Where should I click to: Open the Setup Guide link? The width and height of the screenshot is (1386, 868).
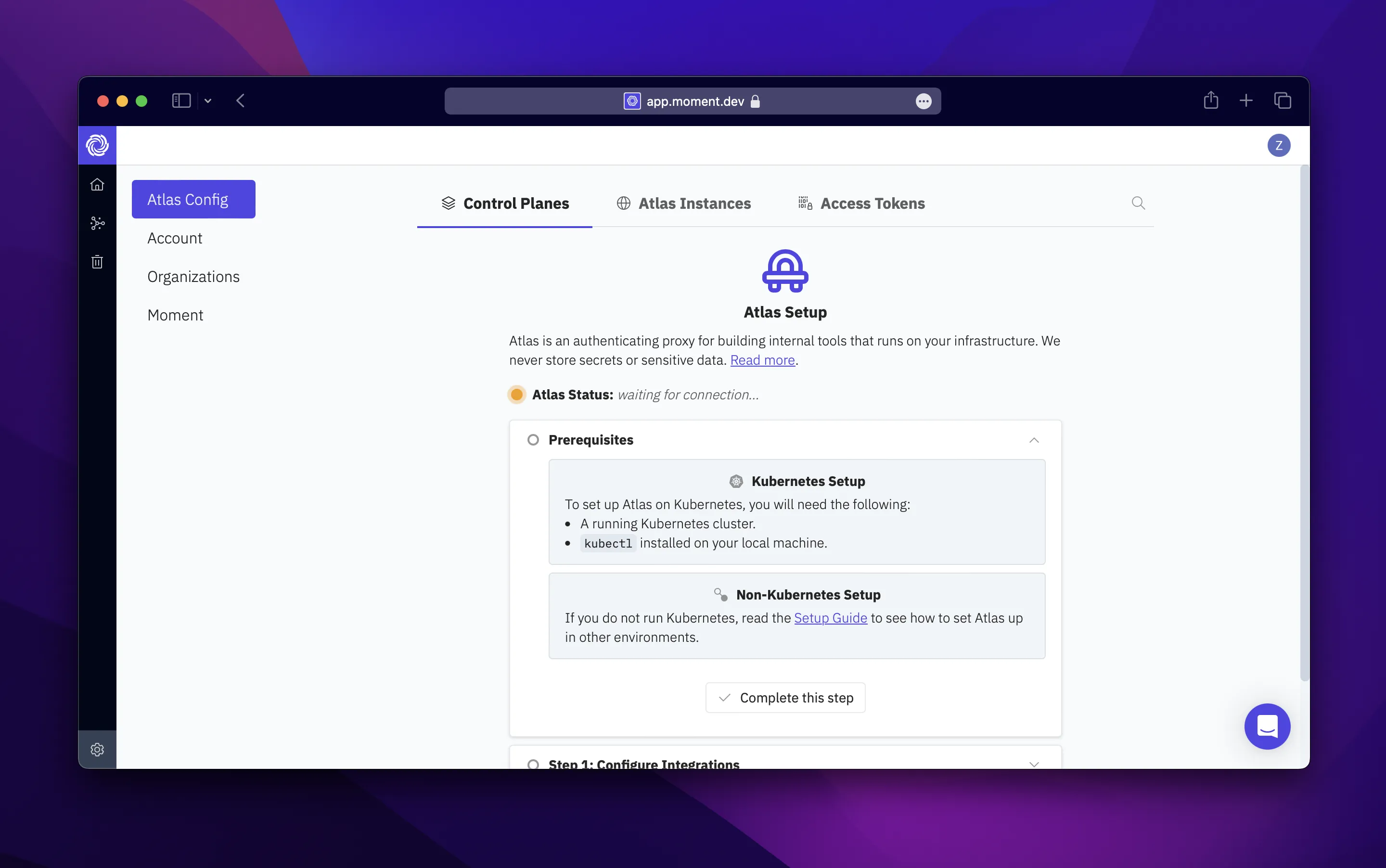(x=830, y=618)
